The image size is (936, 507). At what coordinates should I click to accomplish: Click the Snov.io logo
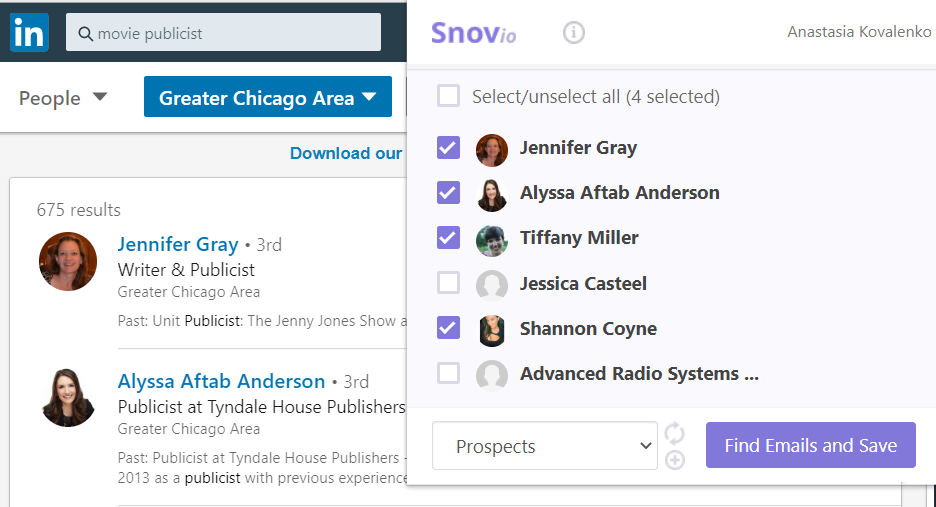tap(473, 33)
